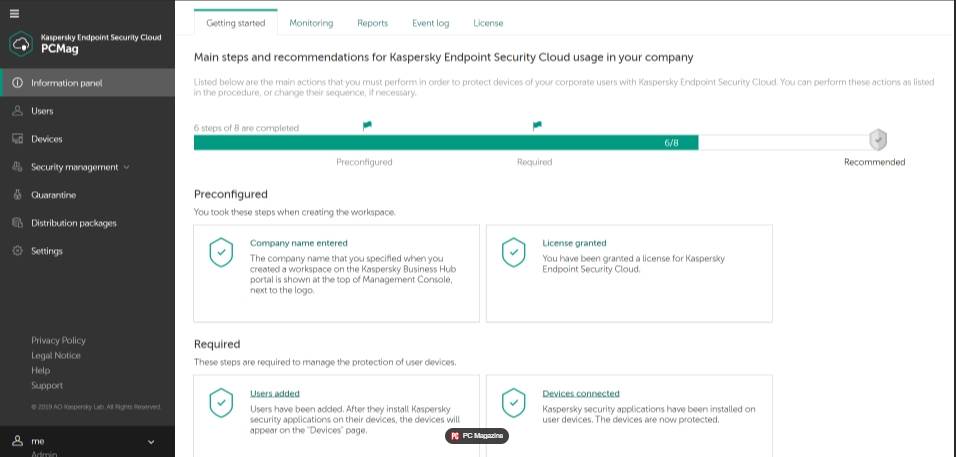Click the Devices monitor icon in sidebar
Screen dimensions: 956x457
(x=18, y=139)
